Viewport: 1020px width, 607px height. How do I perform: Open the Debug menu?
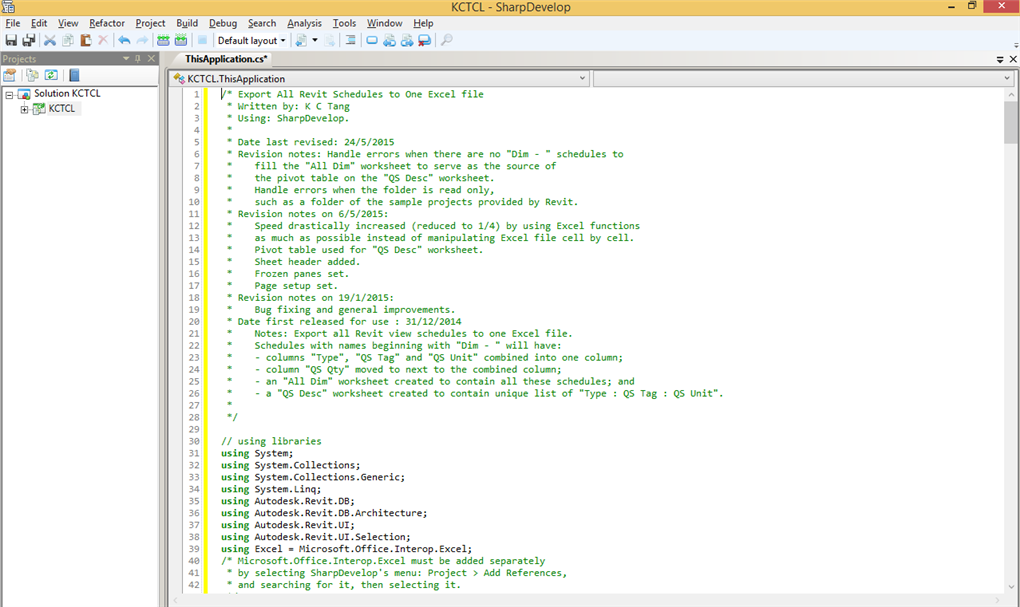(x=222, y=23)
